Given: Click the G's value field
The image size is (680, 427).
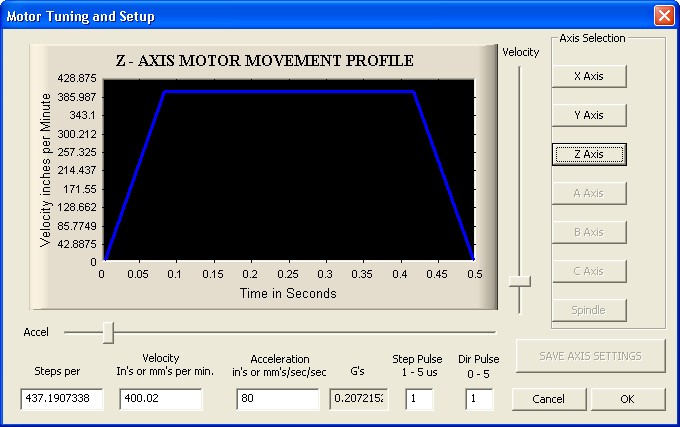Looking at the screenshot, I should (x=358, y=399).
